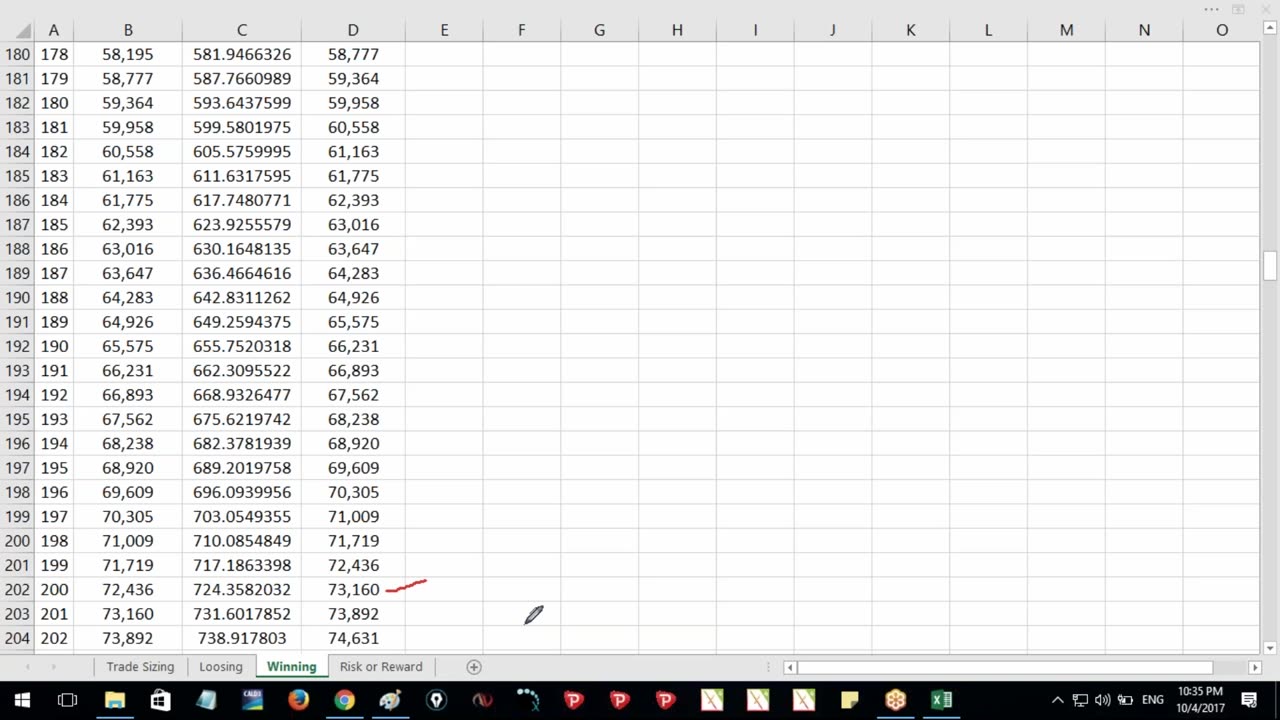Open the ribbon display options ellipsis
Image resolution: width=1280 pixels, height=720 pixels.
(x=1211, y=10)
